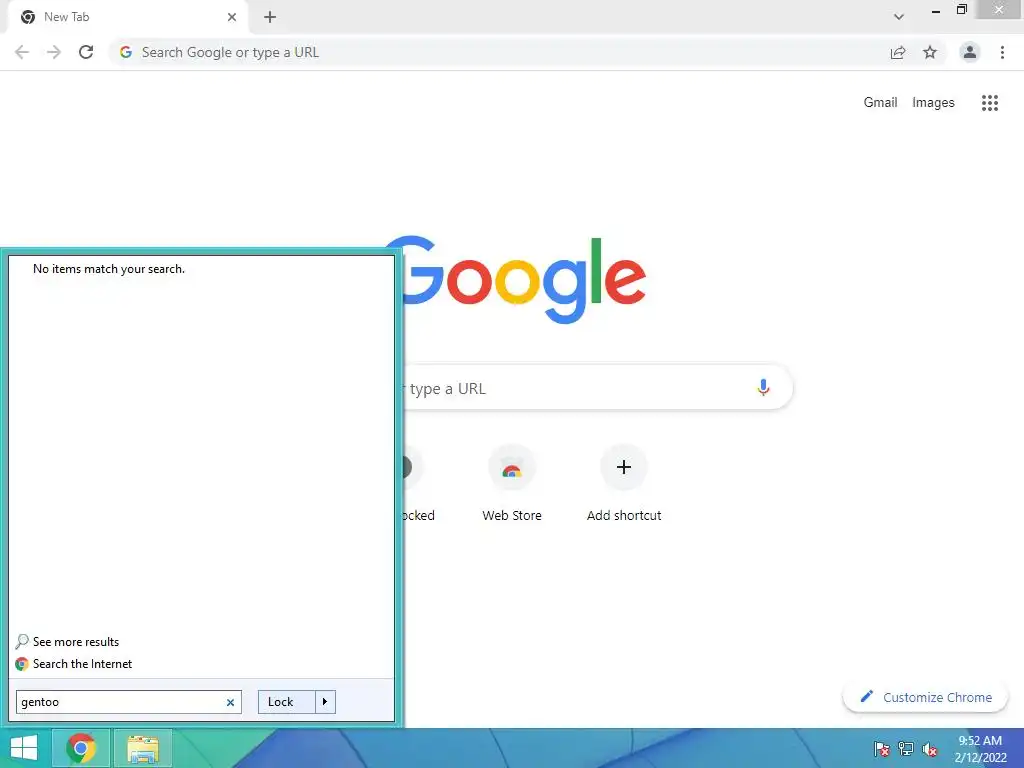Click the taskbar clock showing 9:52 AM
The width and height of the screenshot is (1024, 768).
(980, 748)
